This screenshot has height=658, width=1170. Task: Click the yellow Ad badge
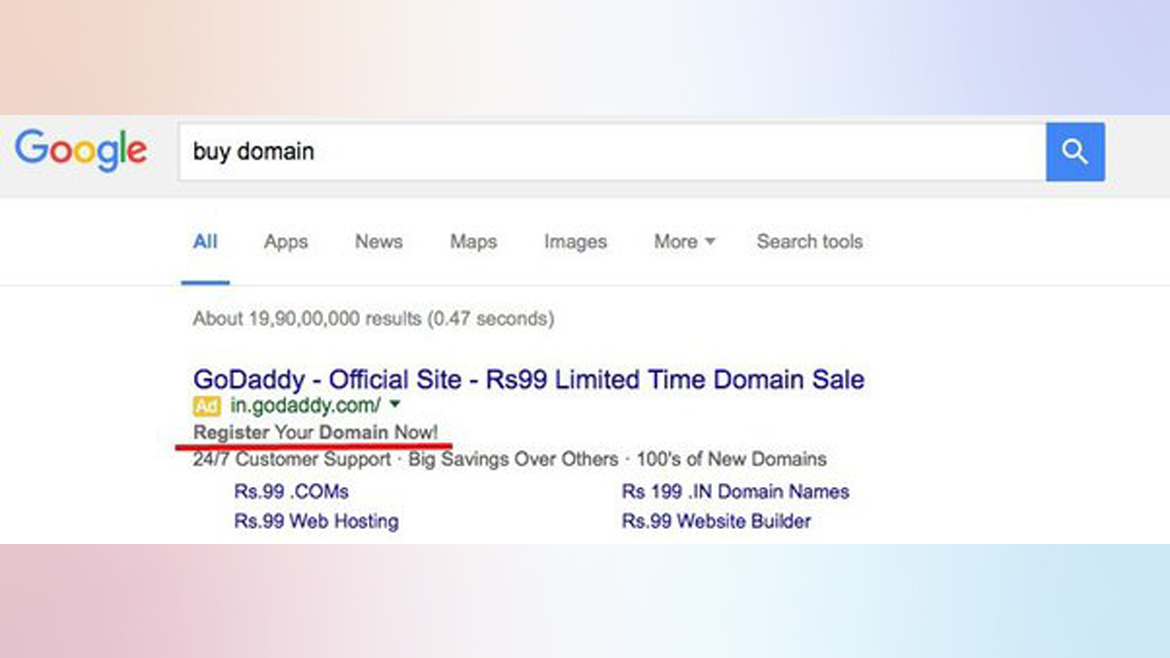pyautogui.click(x=205, y=406)
